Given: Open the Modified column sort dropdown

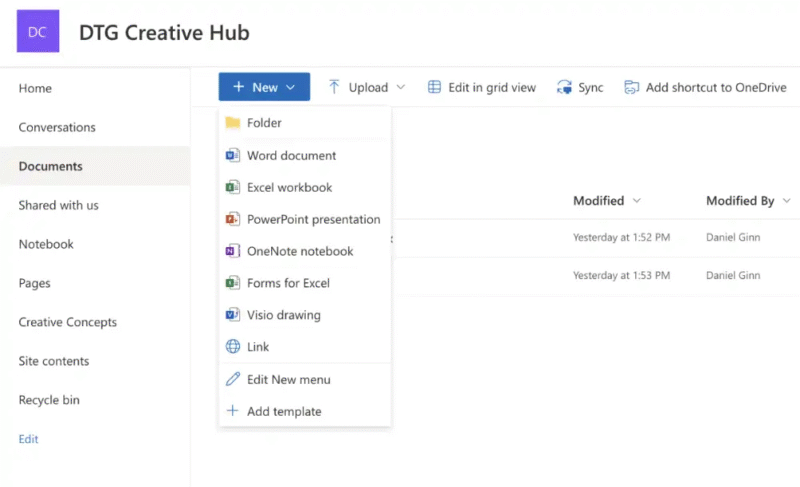Looking at the screenshot, I should point(636,201).
